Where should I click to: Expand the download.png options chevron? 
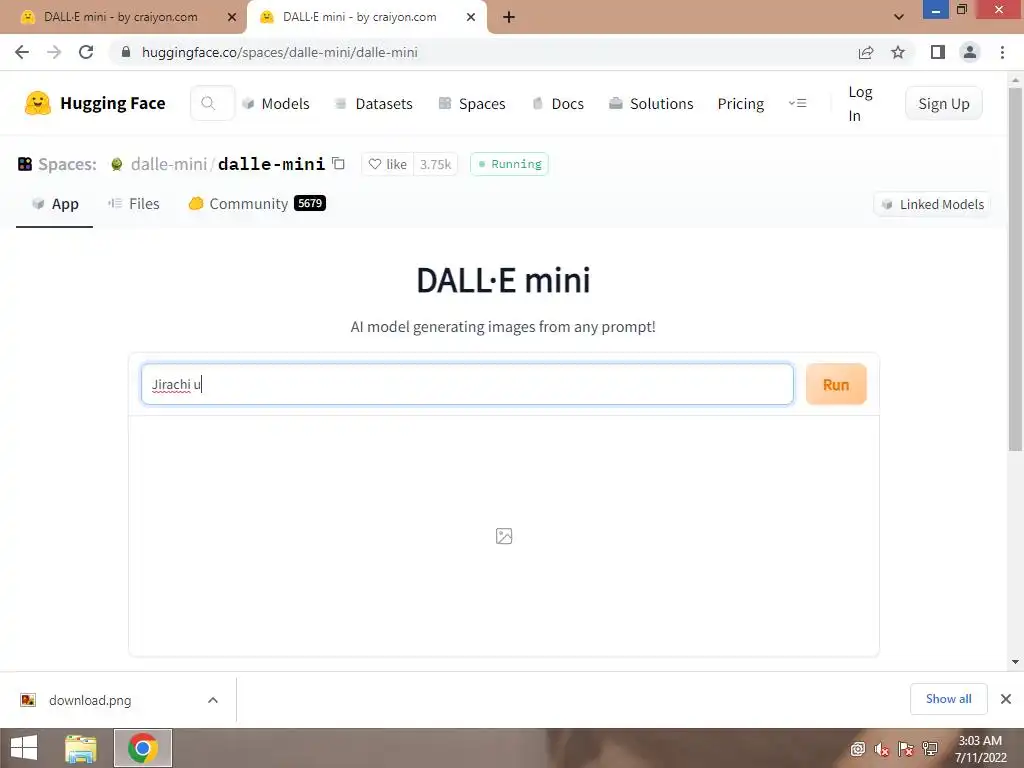point(213,700)
